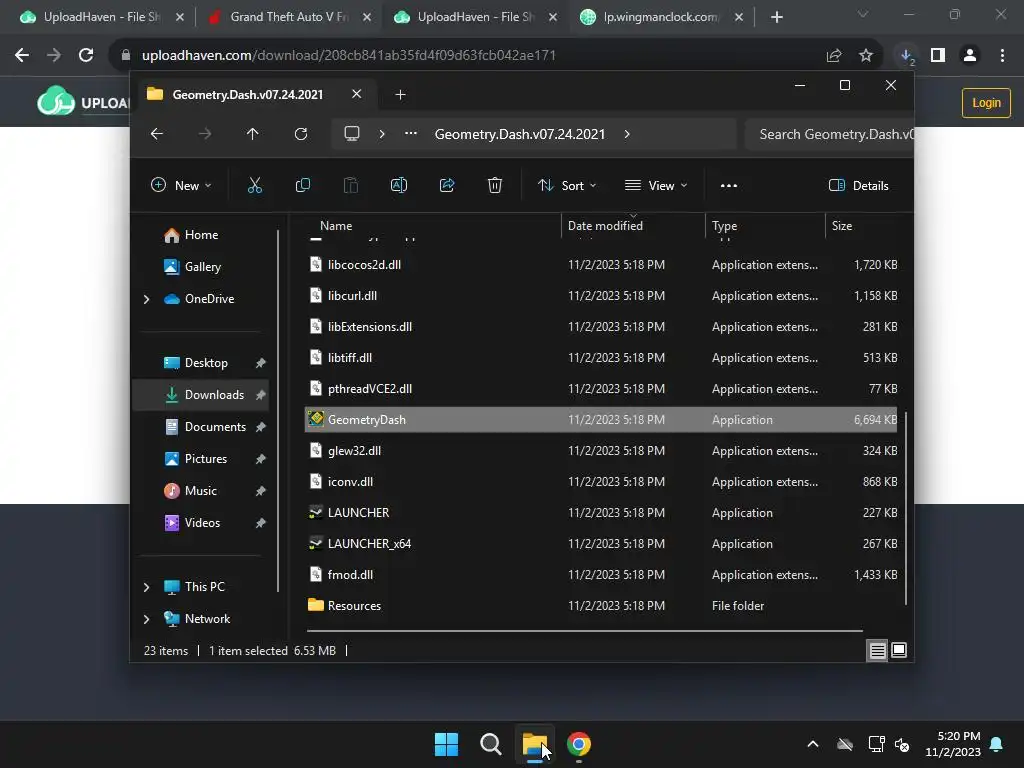1024x768 pixels.
Task: Open taskbar Search
Action: click(x=490, y=744)
